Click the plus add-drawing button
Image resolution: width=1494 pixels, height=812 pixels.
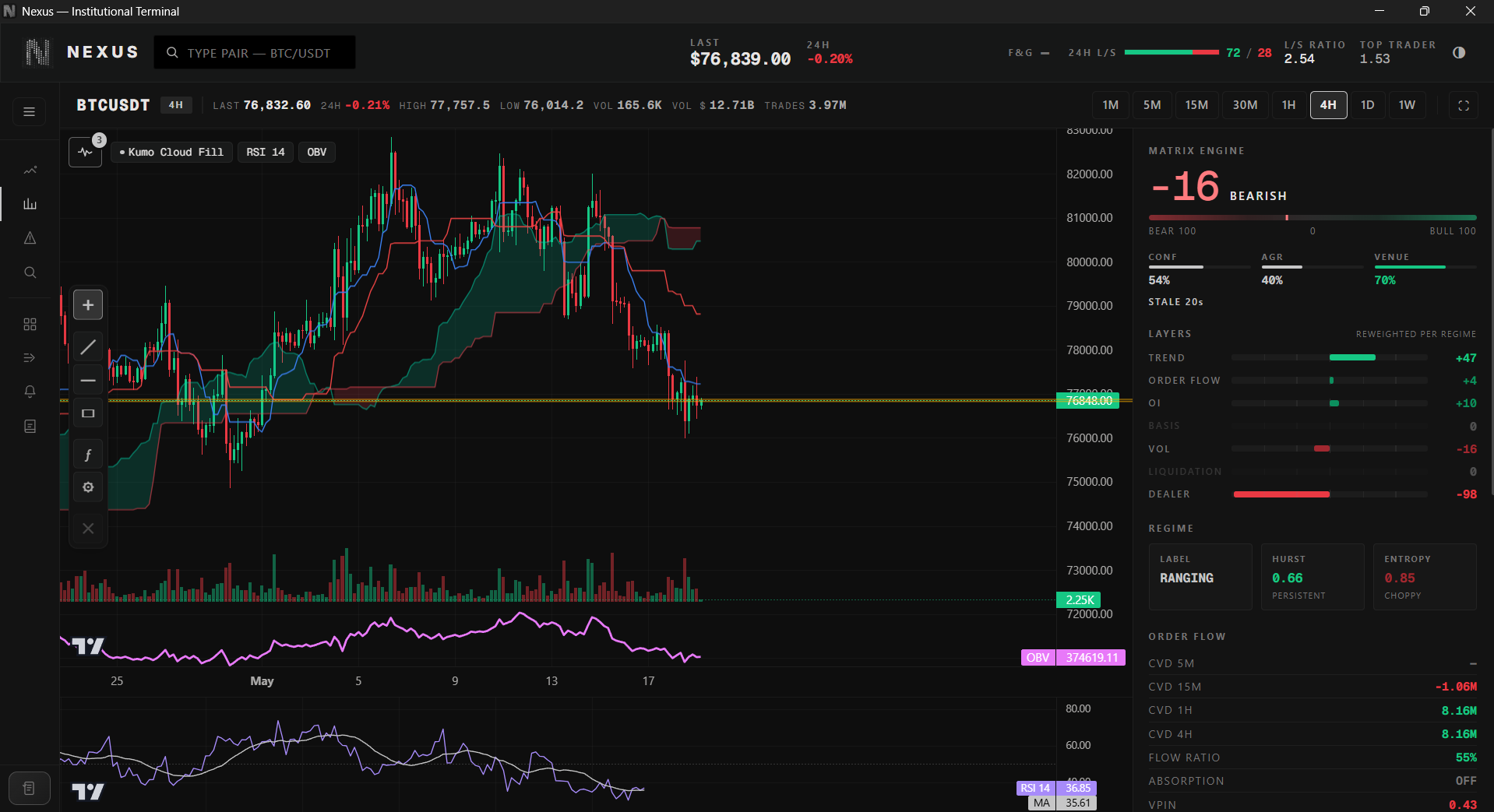click(x=88, y=305)
